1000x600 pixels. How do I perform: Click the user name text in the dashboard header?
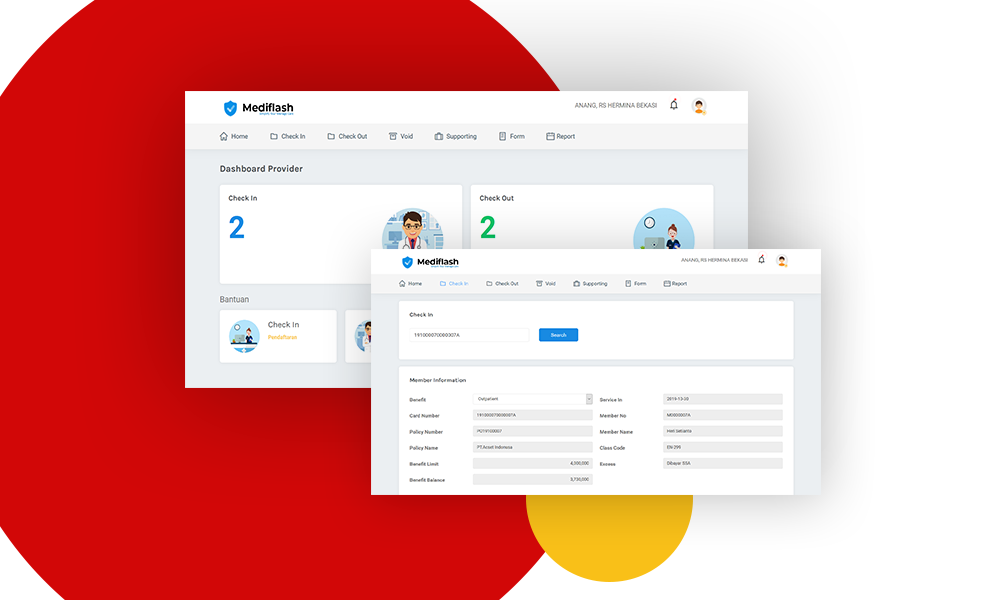[x=615, y=106]
